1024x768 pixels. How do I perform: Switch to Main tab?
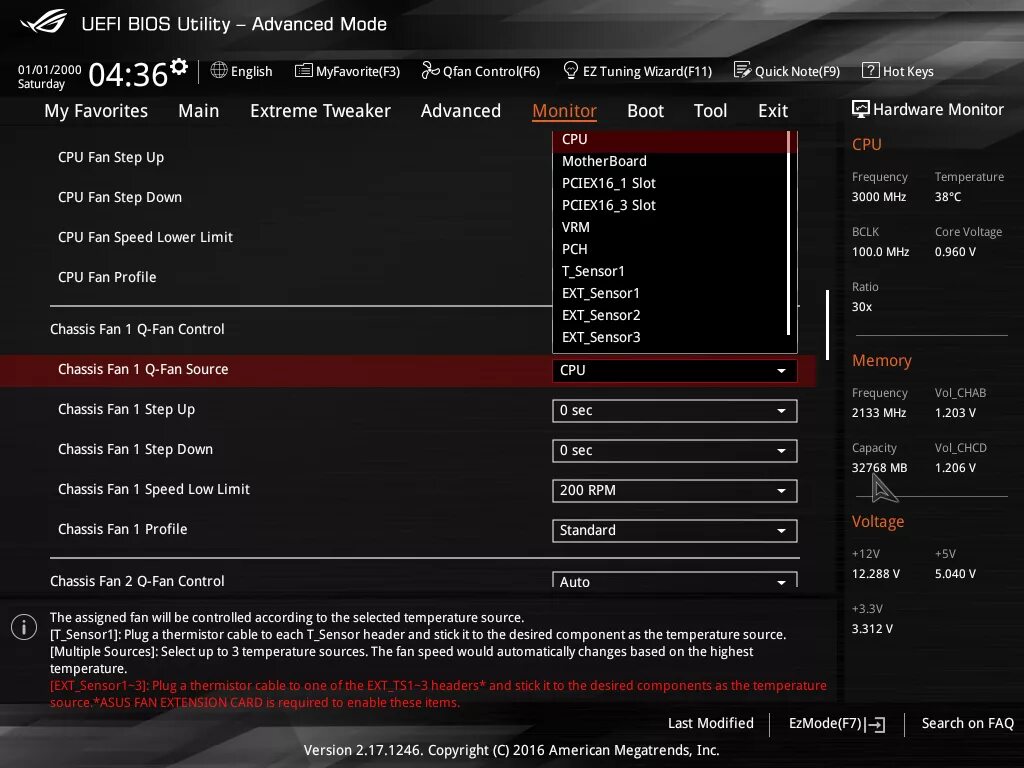click(x=199, y=110)
